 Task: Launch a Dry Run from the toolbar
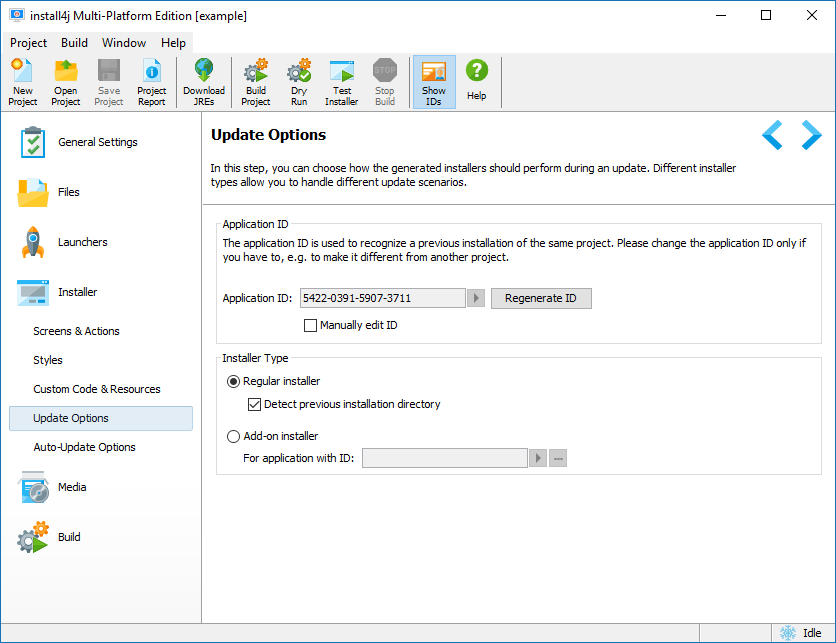(299, 82)
